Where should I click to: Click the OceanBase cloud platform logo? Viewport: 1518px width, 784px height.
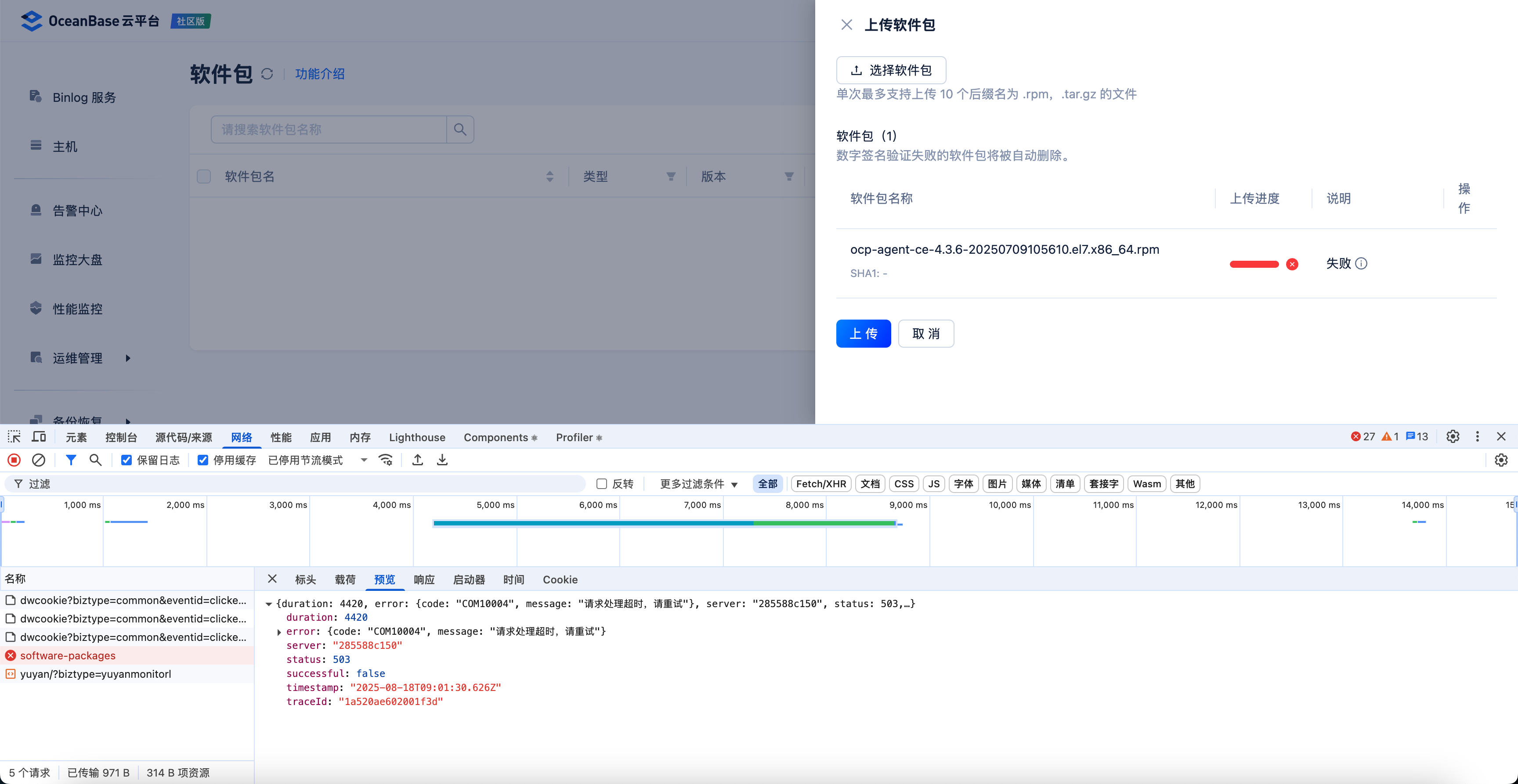click(x=90, y=21)
